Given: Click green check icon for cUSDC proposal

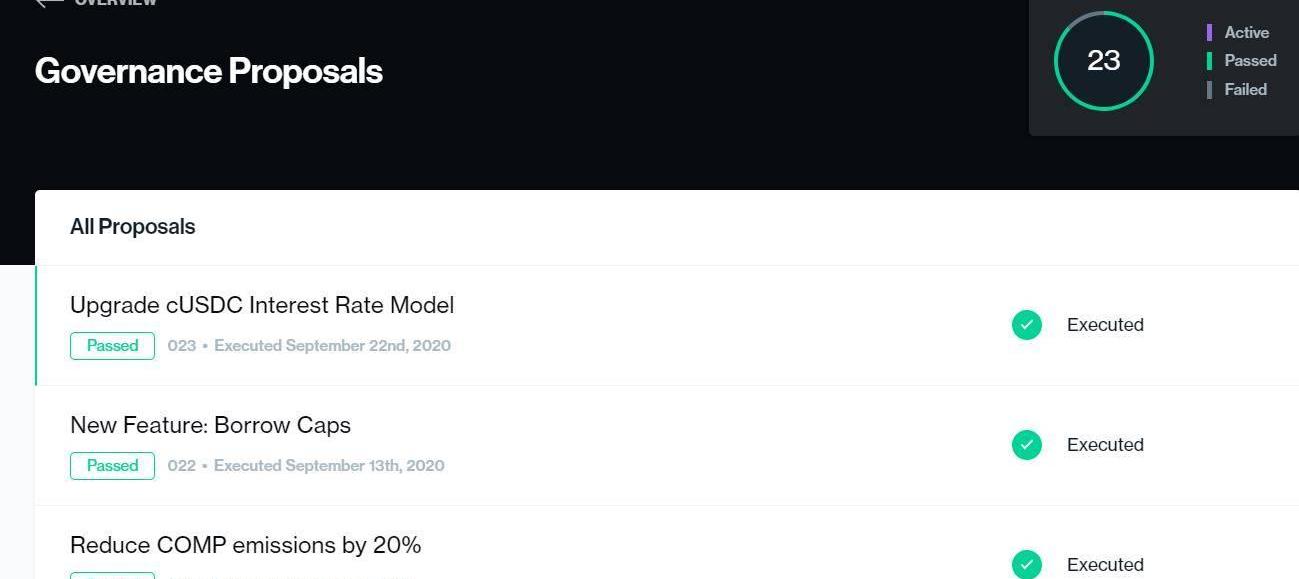Looking at the screenshot, I should 1027,325.
